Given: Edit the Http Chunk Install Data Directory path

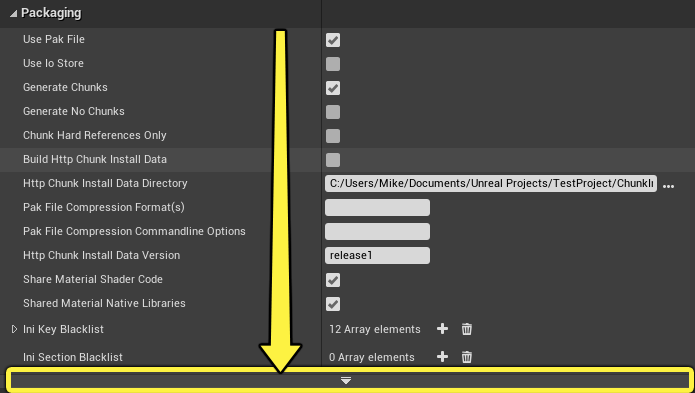Looking at the screenshot, I should pos(491,183).
